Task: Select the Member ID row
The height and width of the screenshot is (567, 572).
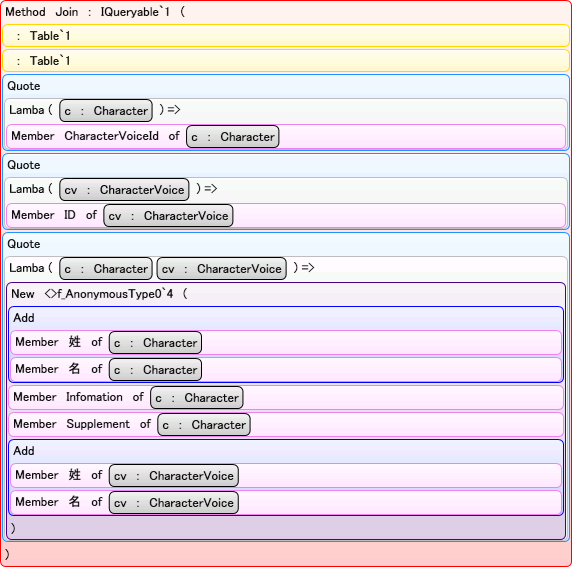Action: [286, 216]
